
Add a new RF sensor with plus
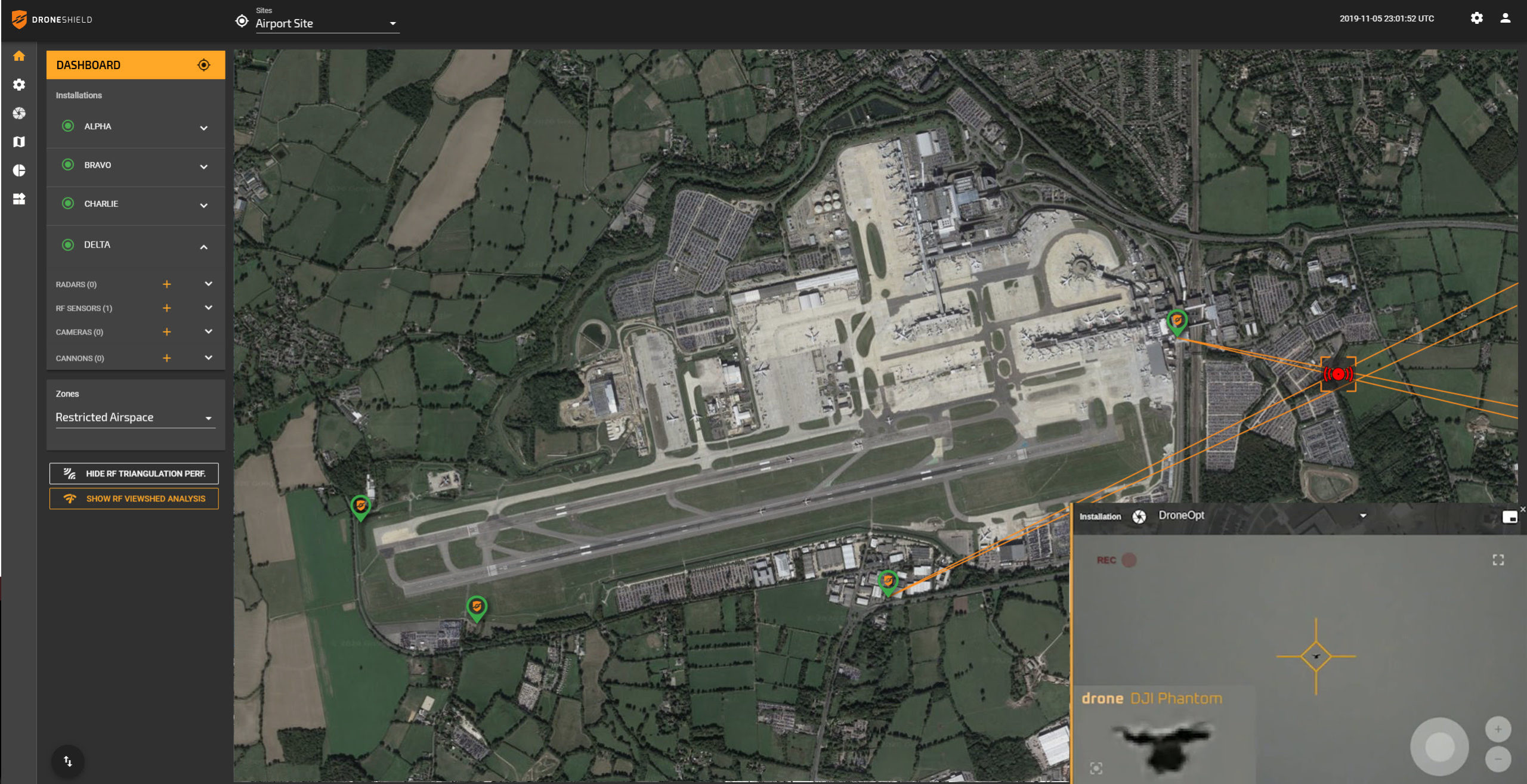click(x=166, y=308)
